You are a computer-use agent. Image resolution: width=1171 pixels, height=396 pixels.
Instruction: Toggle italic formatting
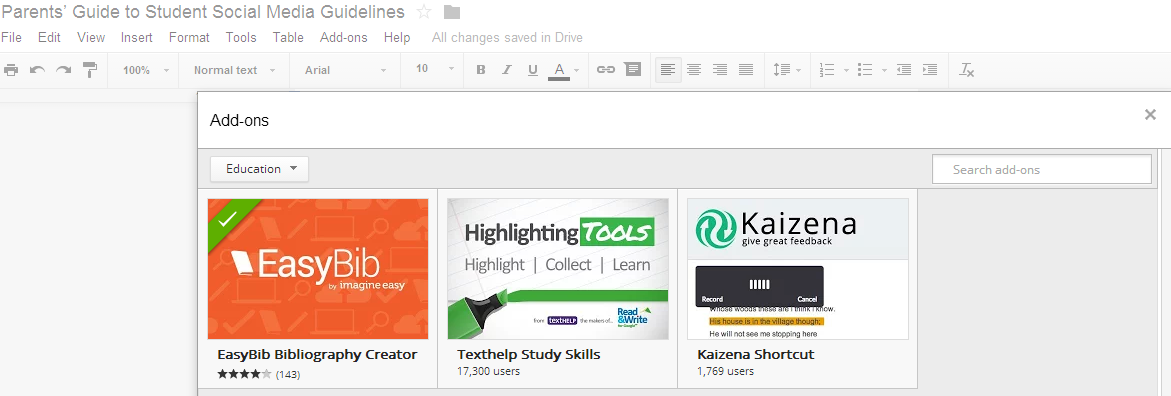[x=506, y=69]
